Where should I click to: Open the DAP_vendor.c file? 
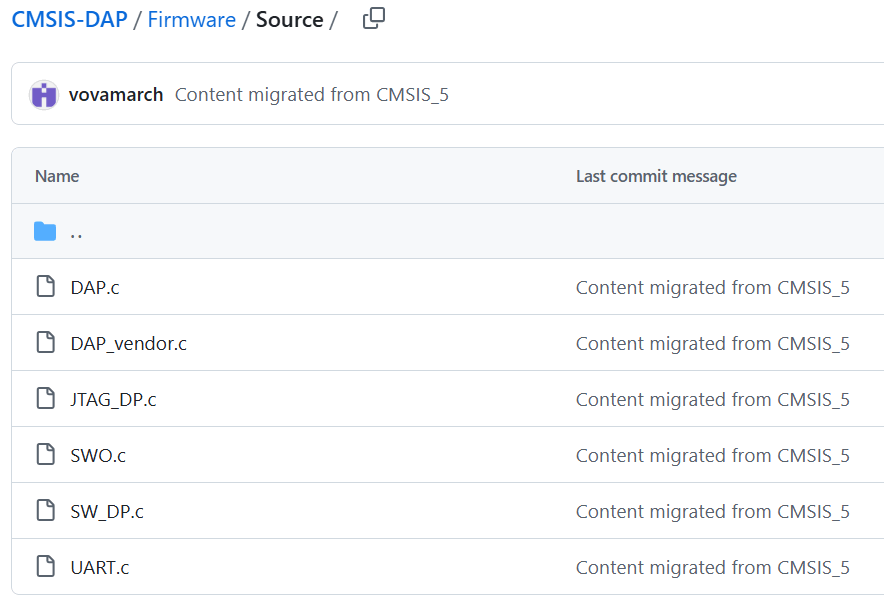[x=128, y=343]
